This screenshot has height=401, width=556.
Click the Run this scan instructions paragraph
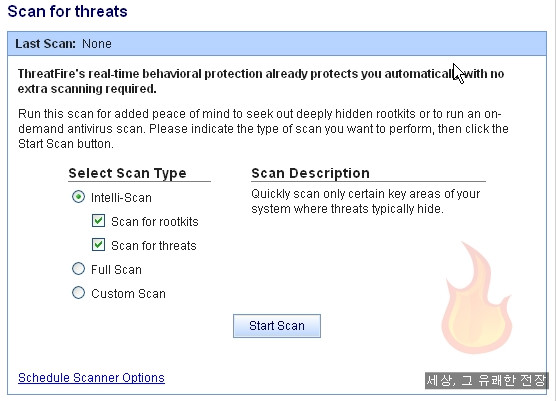[263, 129]
